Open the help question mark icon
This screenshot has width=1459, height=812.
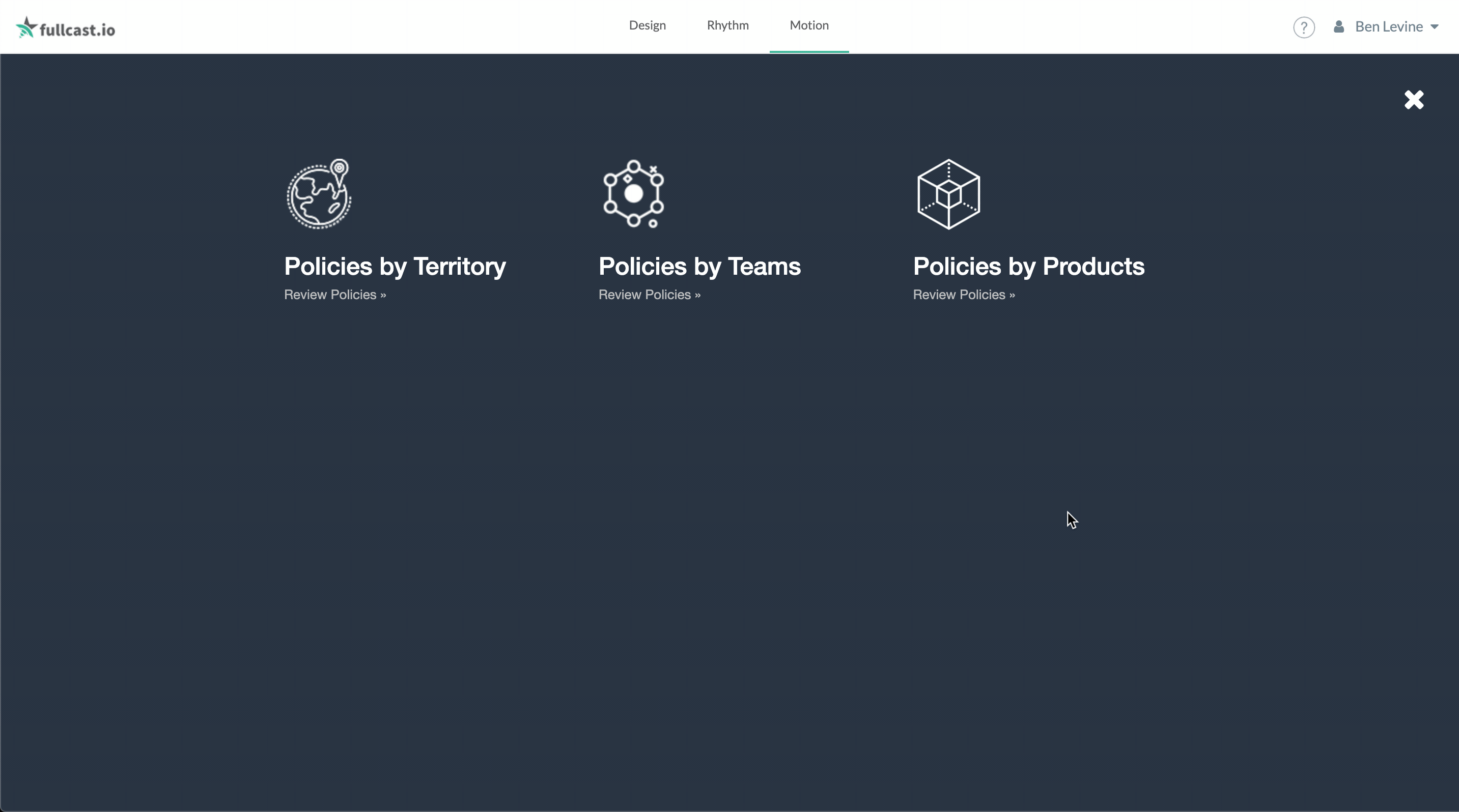point(1303,27)
